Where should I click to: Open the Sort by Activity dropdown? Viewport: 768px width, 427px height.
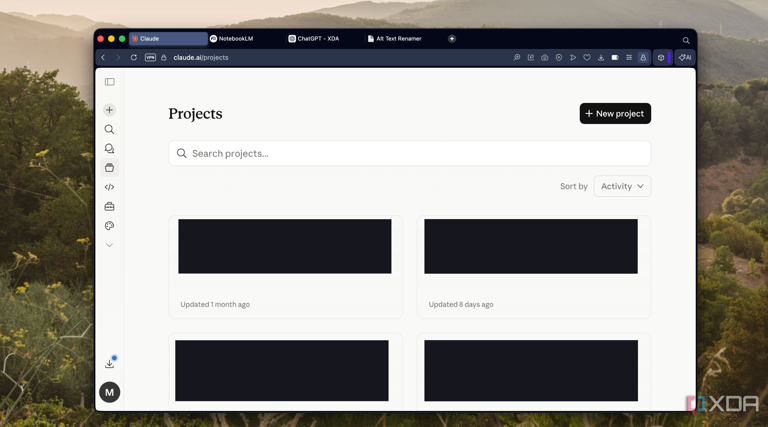(x=622, y=186)
